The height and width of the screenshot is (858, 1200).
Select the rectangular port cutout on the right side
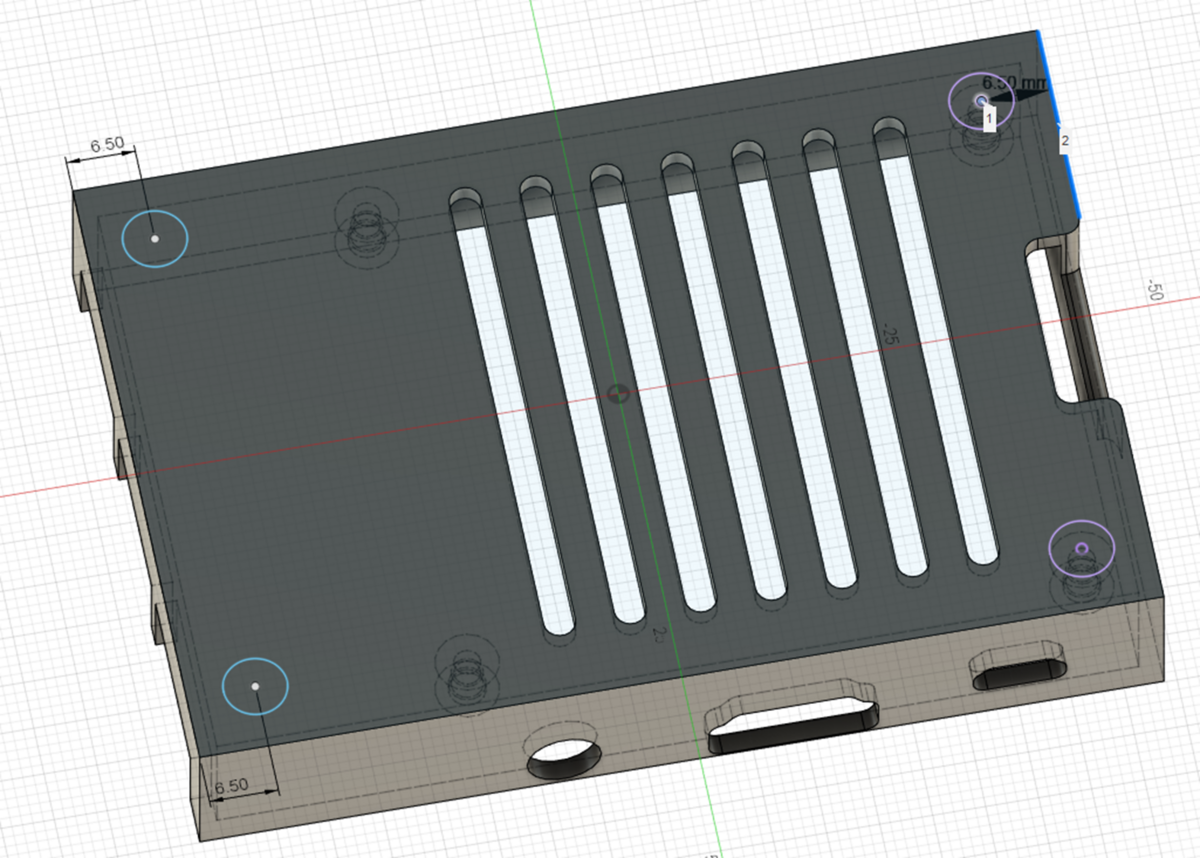[x=1064, y=325]
